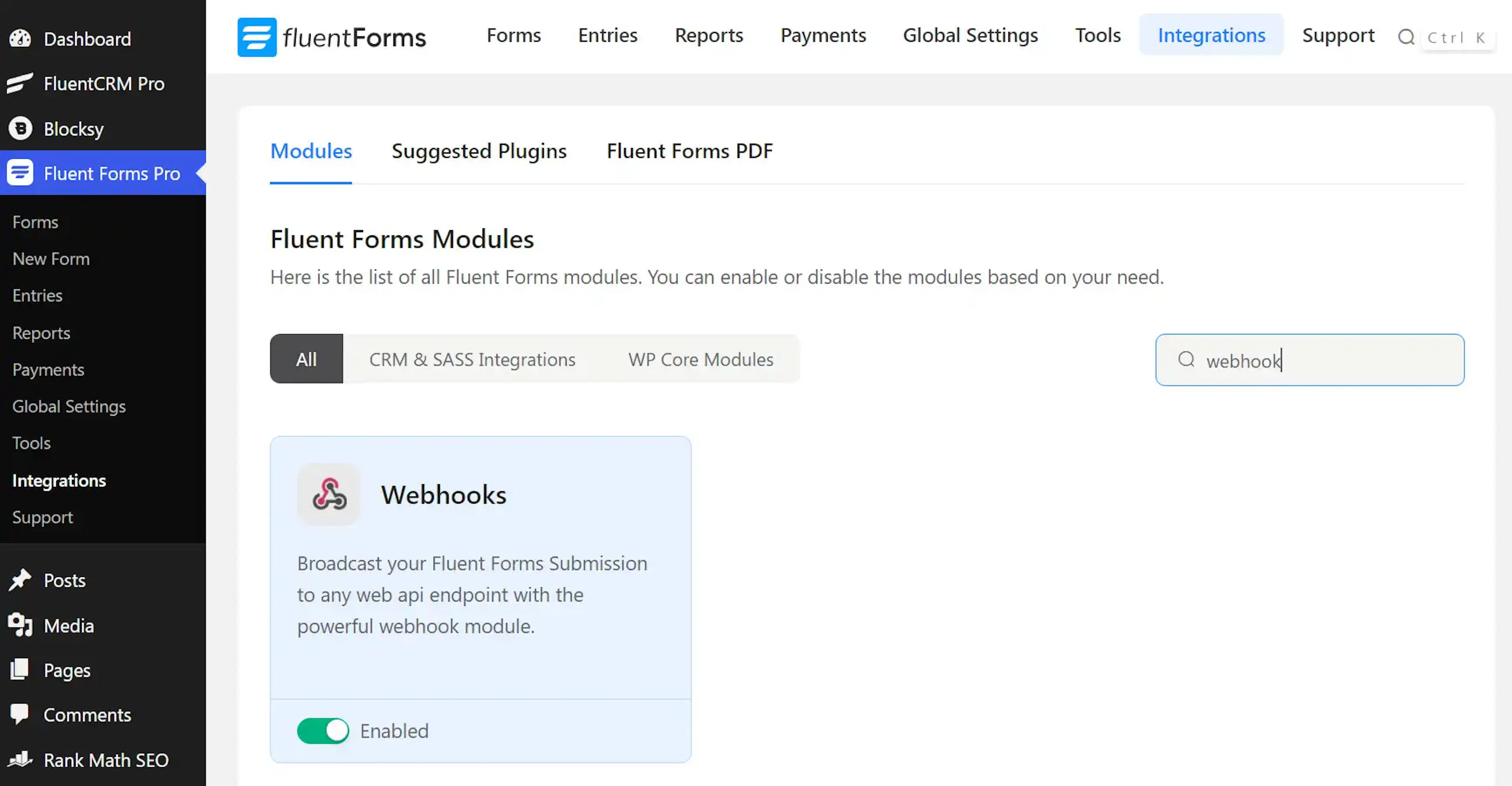Open the Fluent Forms PDF tab

coord(690,151)
